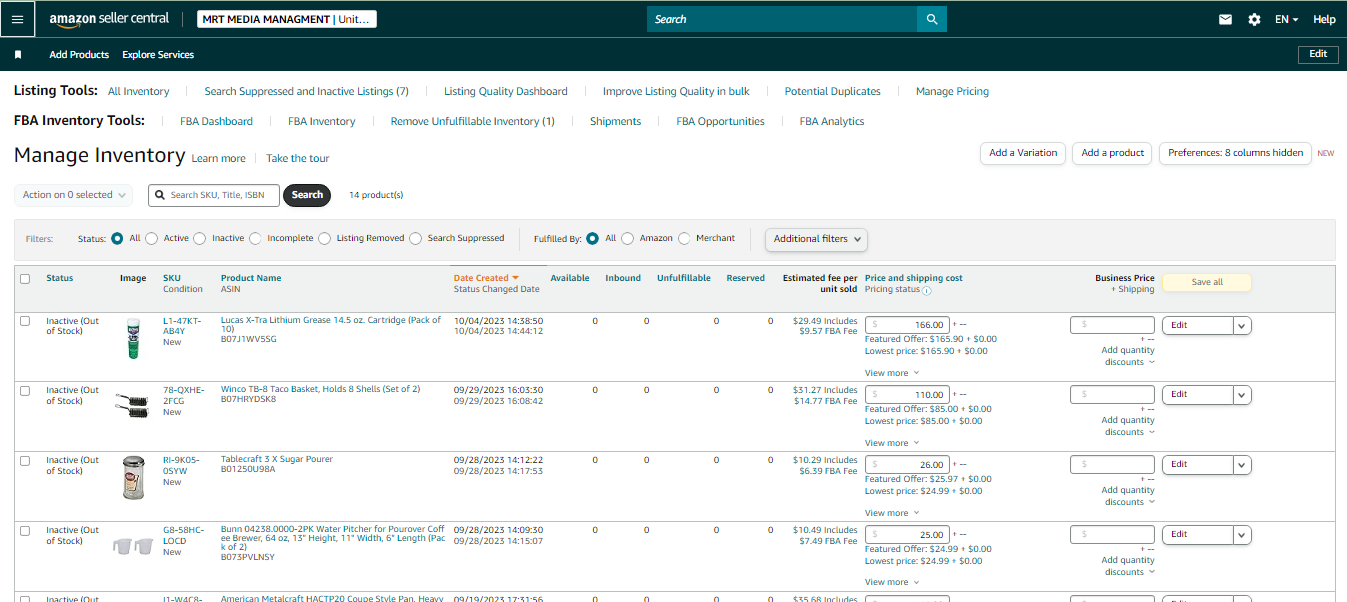Click Add a product button
The image size is (1347, 602).
[1113, 153]
